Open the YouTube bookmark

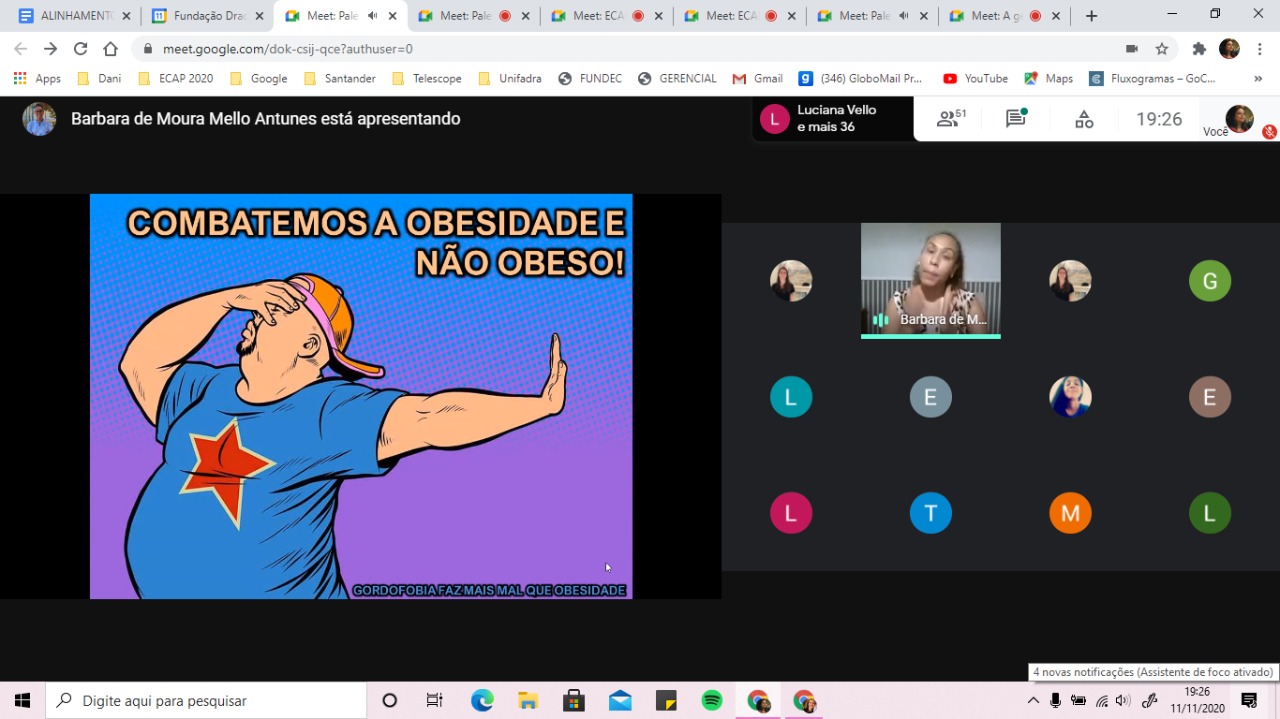click(975, 78)
